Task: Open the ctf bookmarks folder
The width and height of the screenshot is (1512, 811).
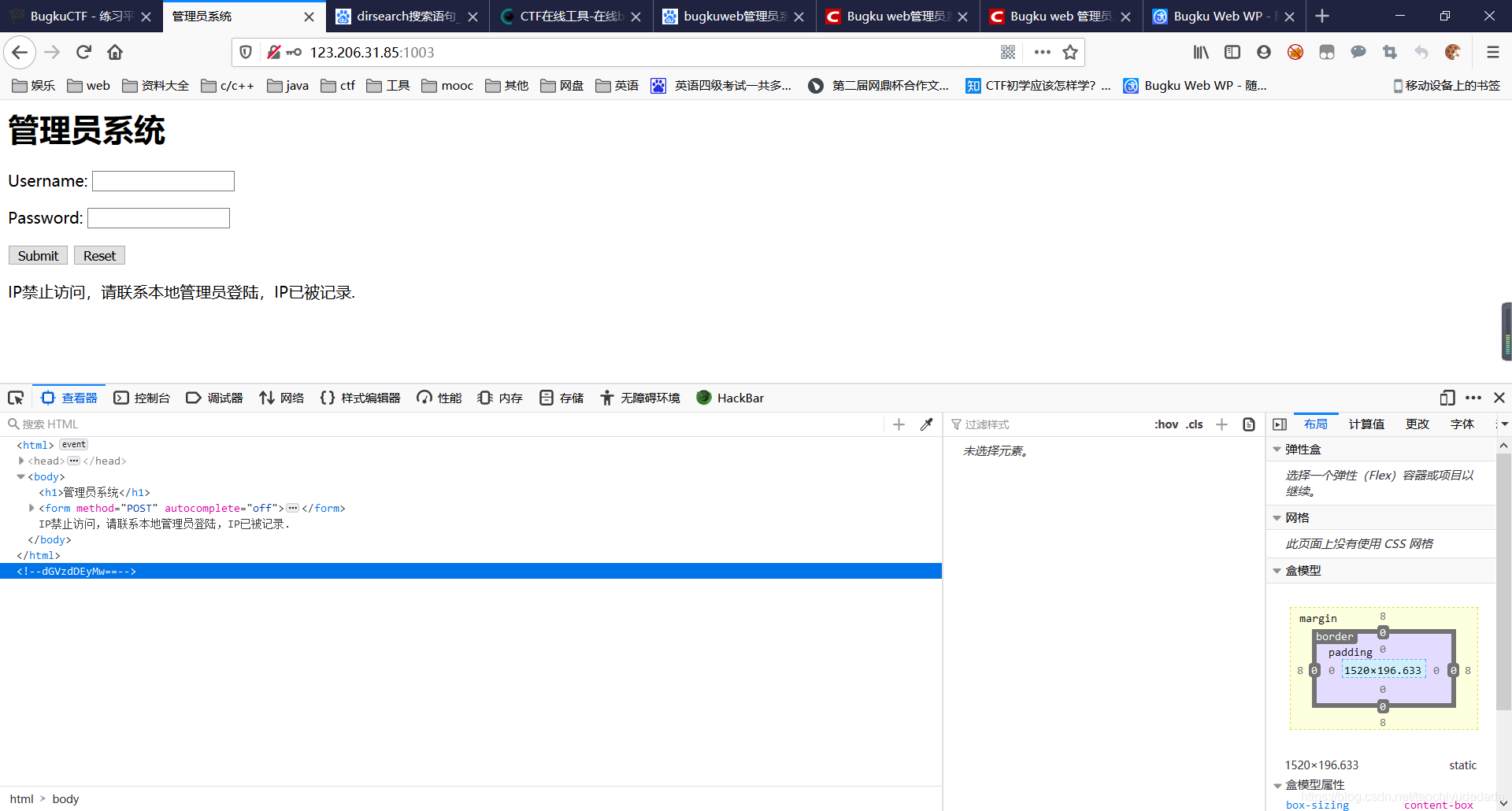Action: tap(339, 85)
